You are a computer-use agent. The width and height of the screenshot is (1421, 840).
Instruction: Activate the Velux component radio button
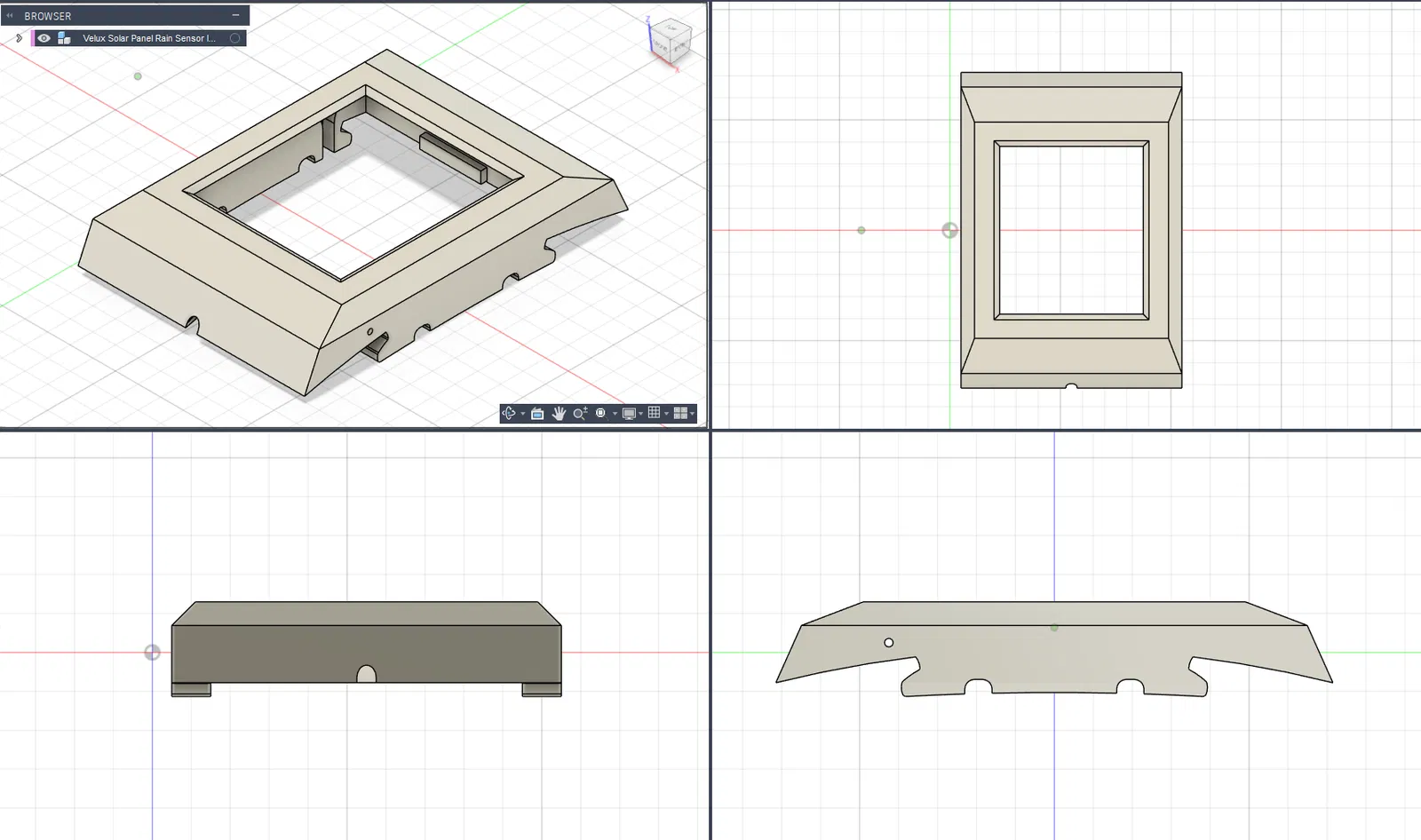tap(235, 38)
